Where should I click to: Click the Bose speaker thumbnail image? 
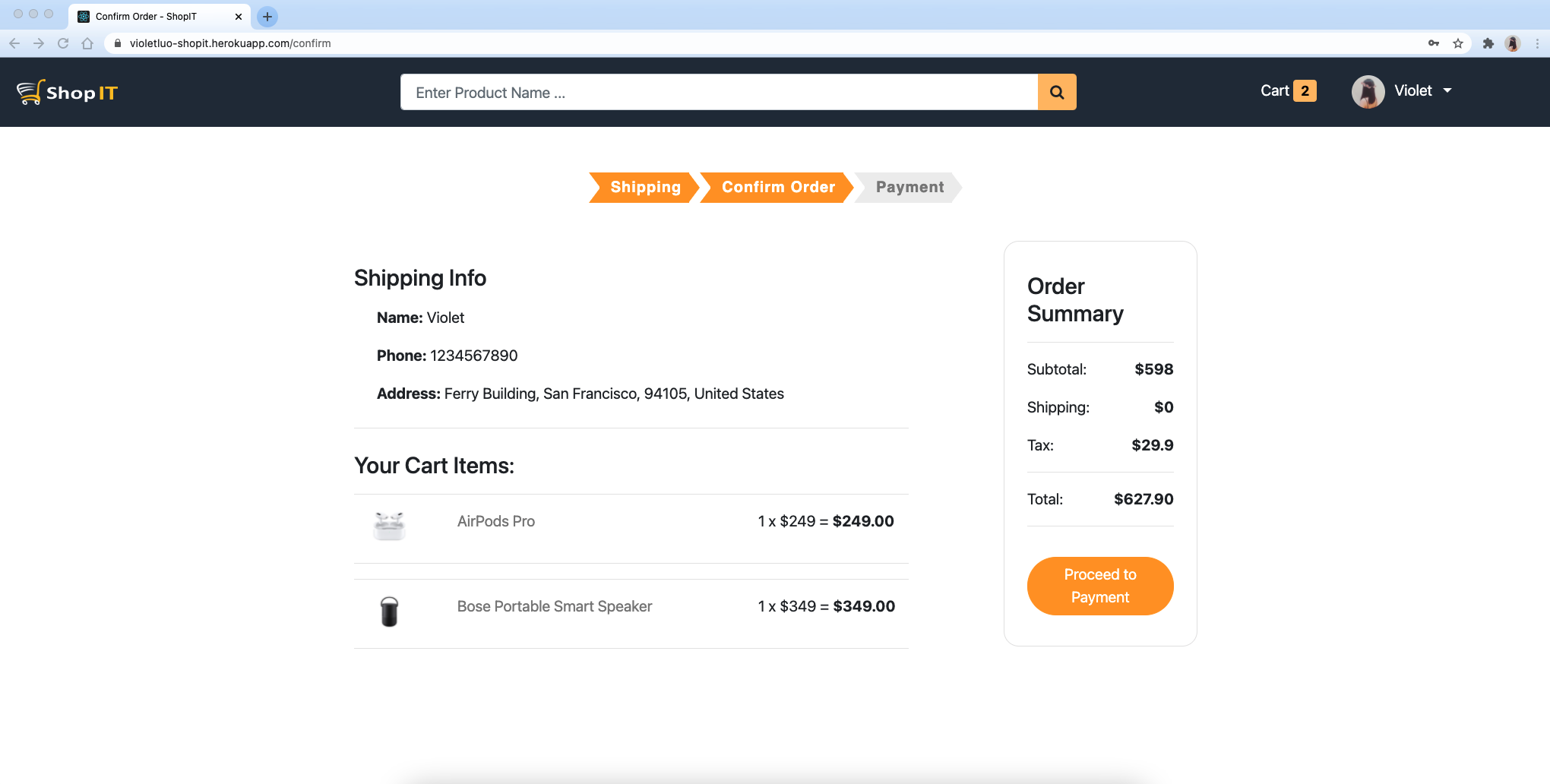click(x=389, y=611)
